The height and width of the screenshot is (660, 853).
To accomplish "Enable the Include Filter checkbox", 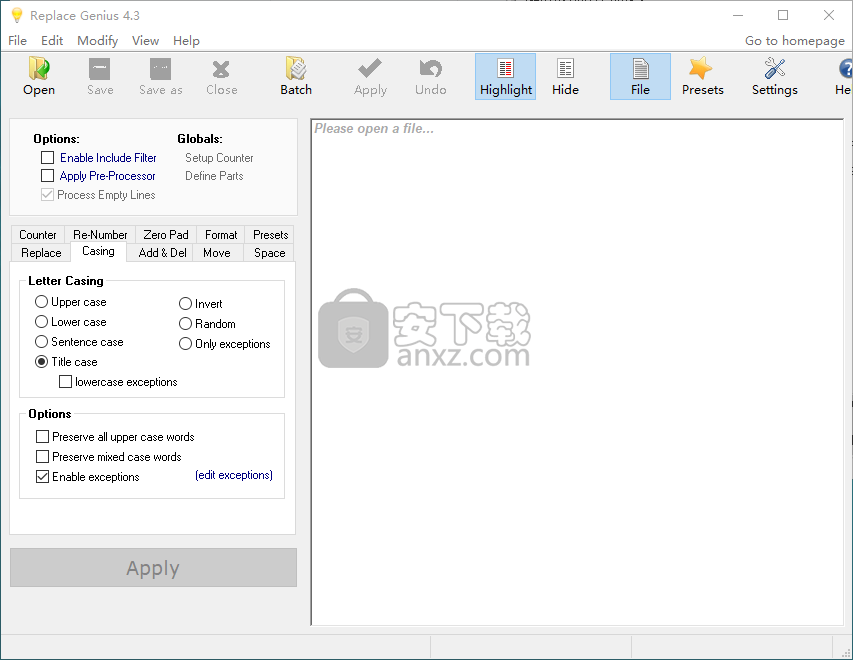I will [47, 158].
